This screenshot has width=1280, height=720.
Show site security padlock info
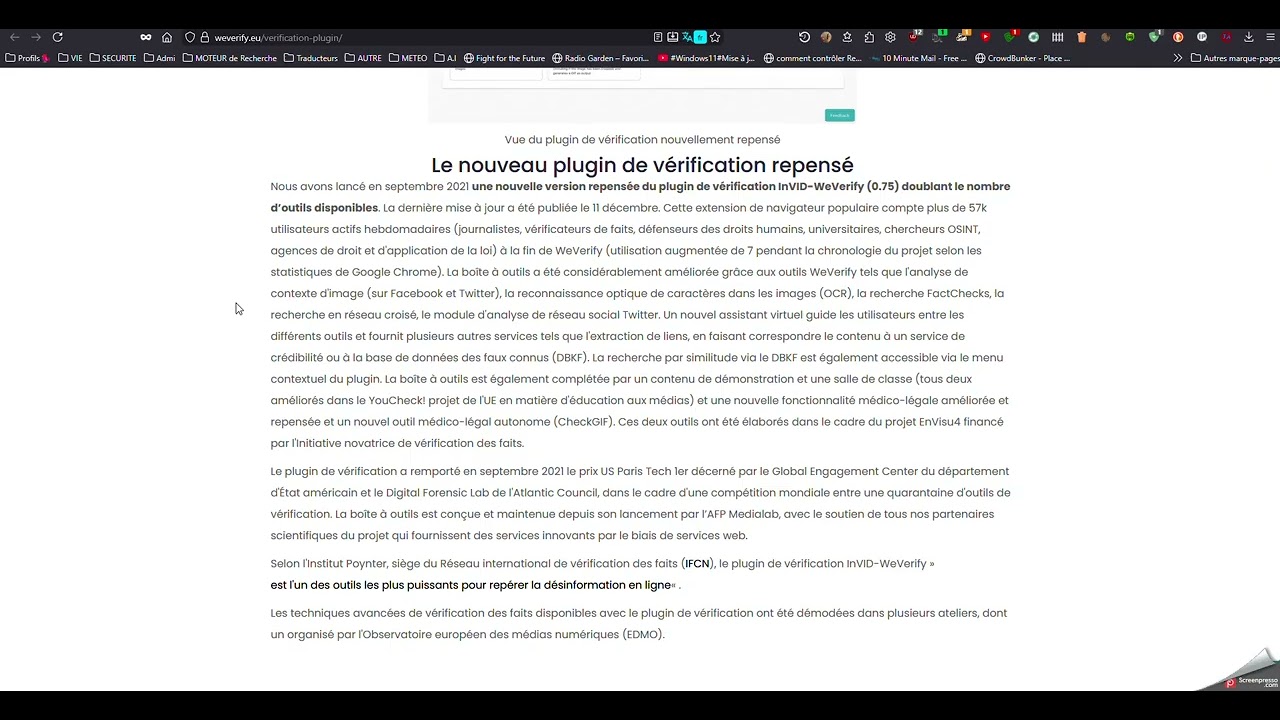(205, 37)
